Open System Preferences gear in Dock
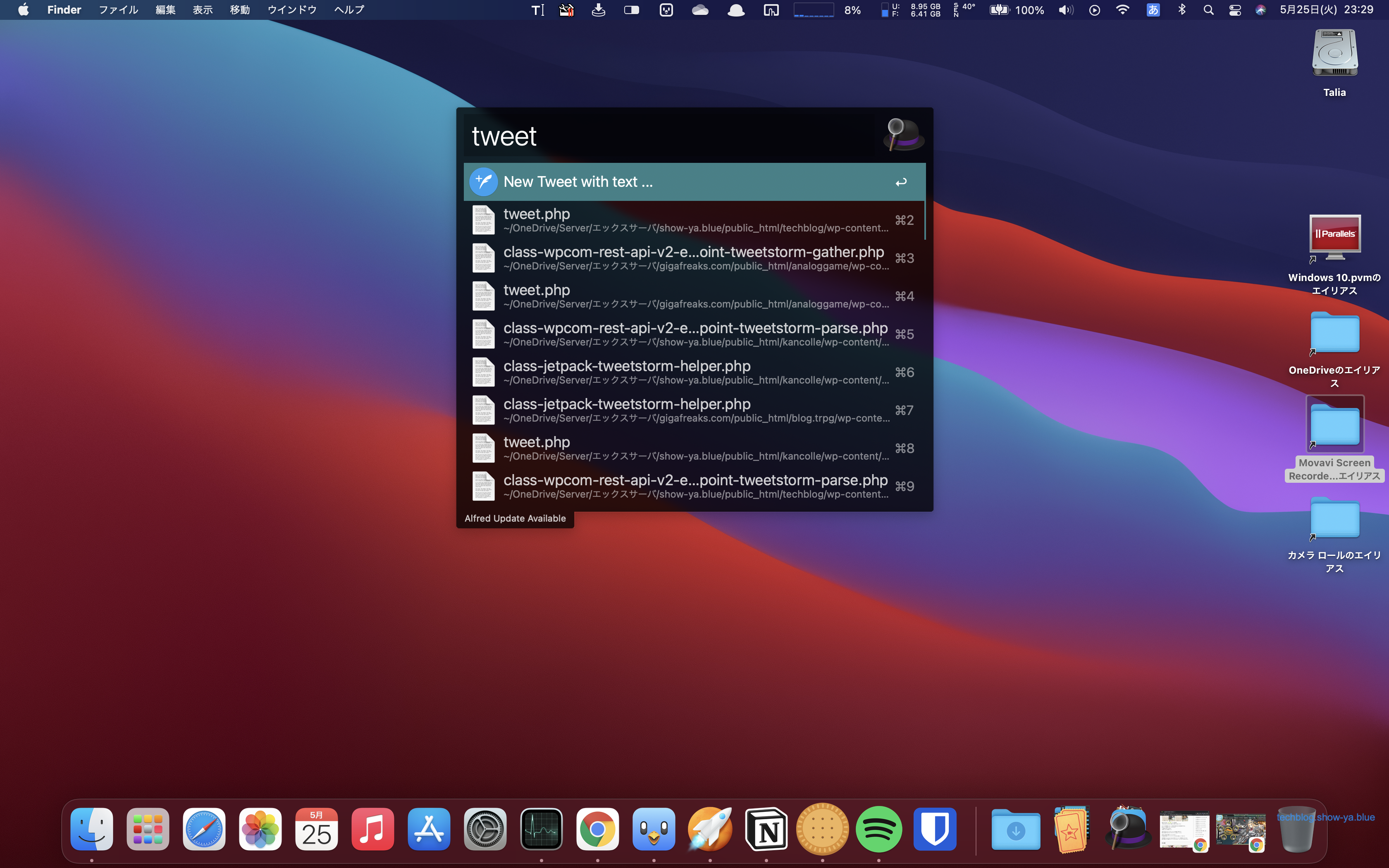Screen dimensions: 1389x868 click(x=485, y=829)
